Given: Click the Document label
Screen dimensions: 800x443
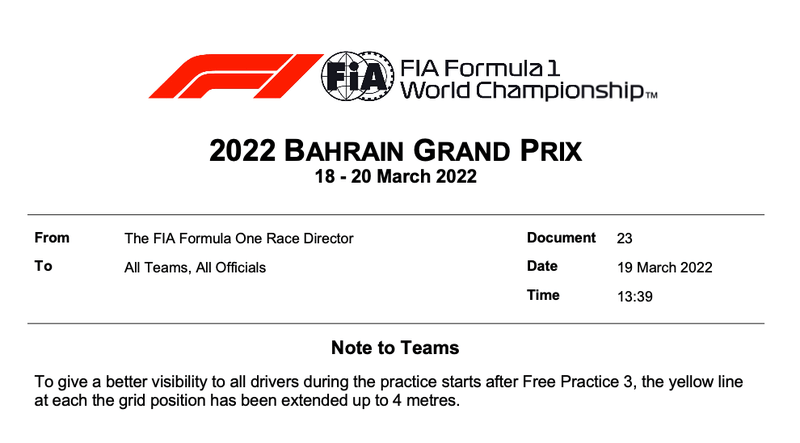Looking at the screenshot, I should 559,238.
